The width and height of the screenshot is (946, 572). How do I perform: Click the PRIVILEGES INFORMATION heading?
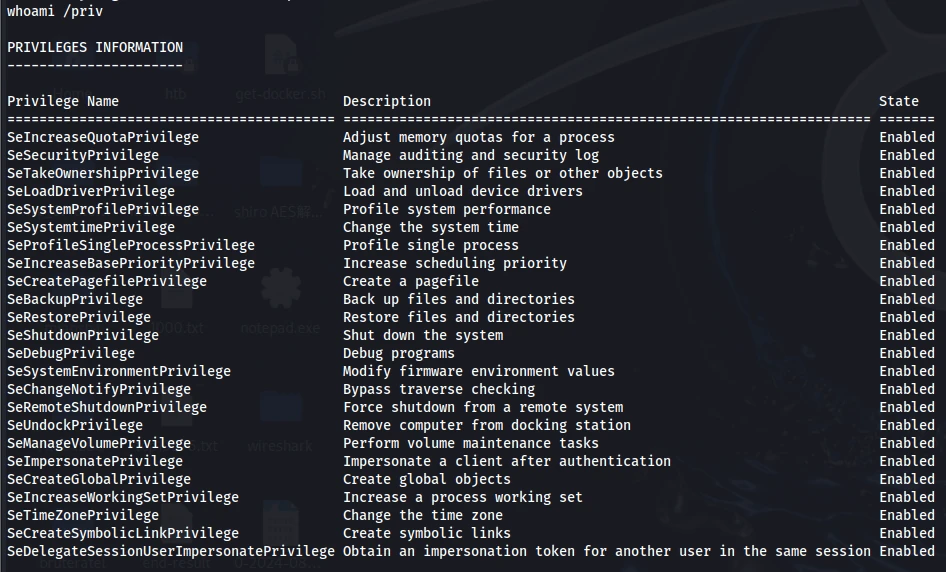[95, 47]
